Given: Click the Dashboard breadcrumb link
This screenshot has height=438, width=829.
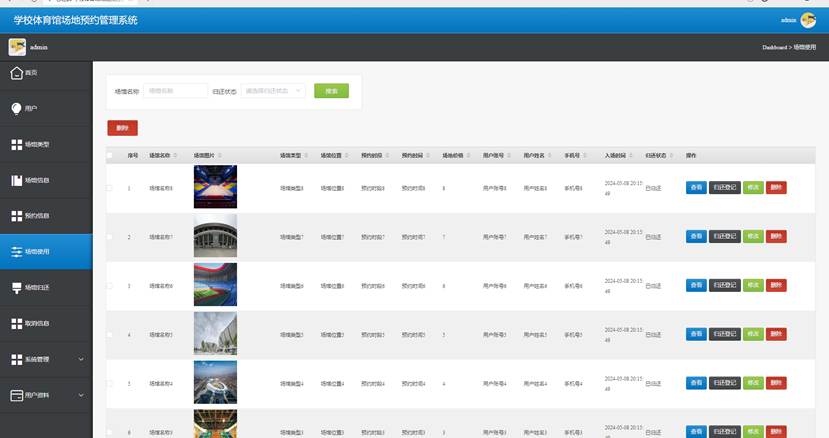Looking at the screenshot, I should pyautogui.click(x=775, y=48).
